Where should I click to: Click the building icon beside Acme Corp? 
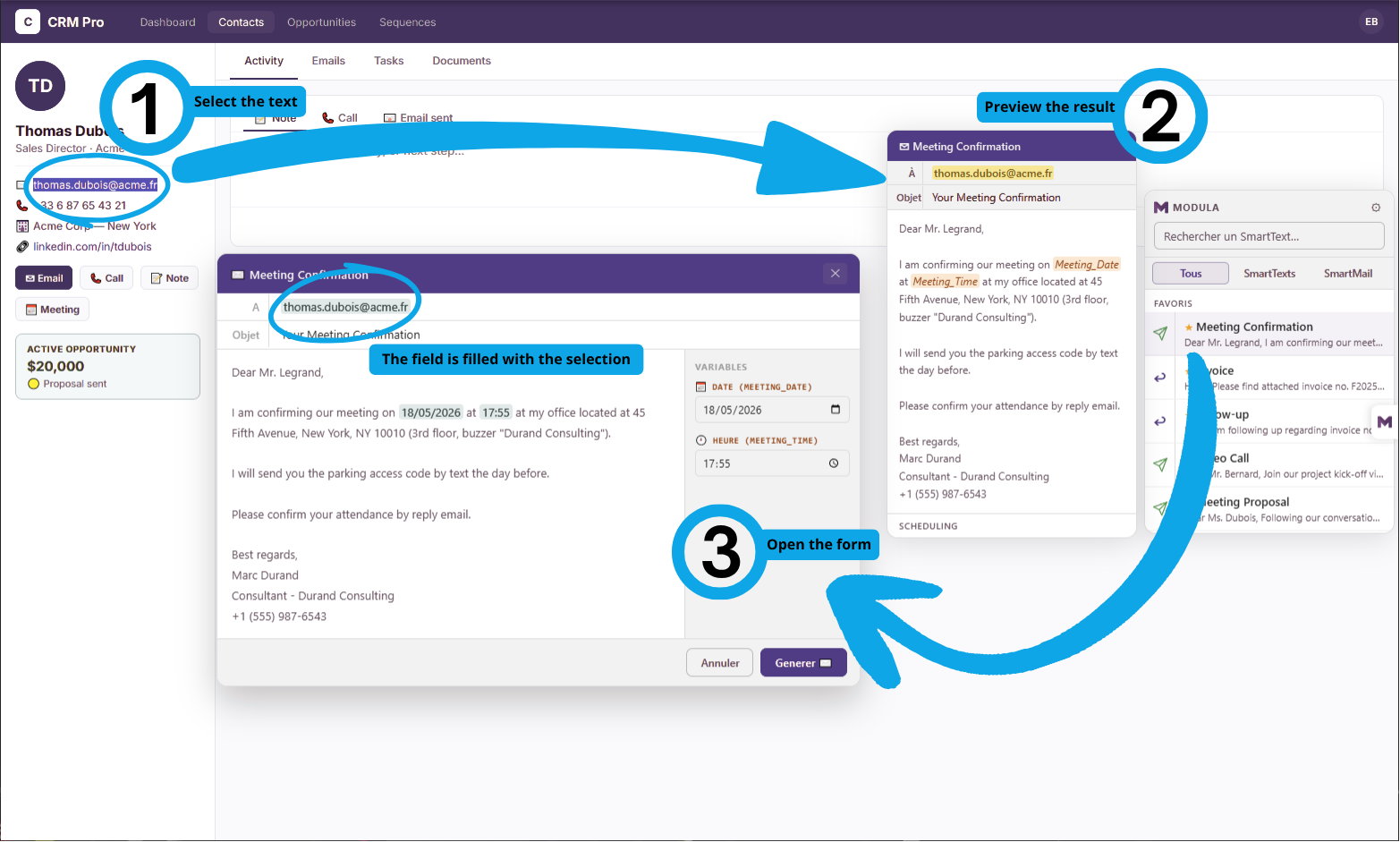pyautogui.click(x=22, y=226)
